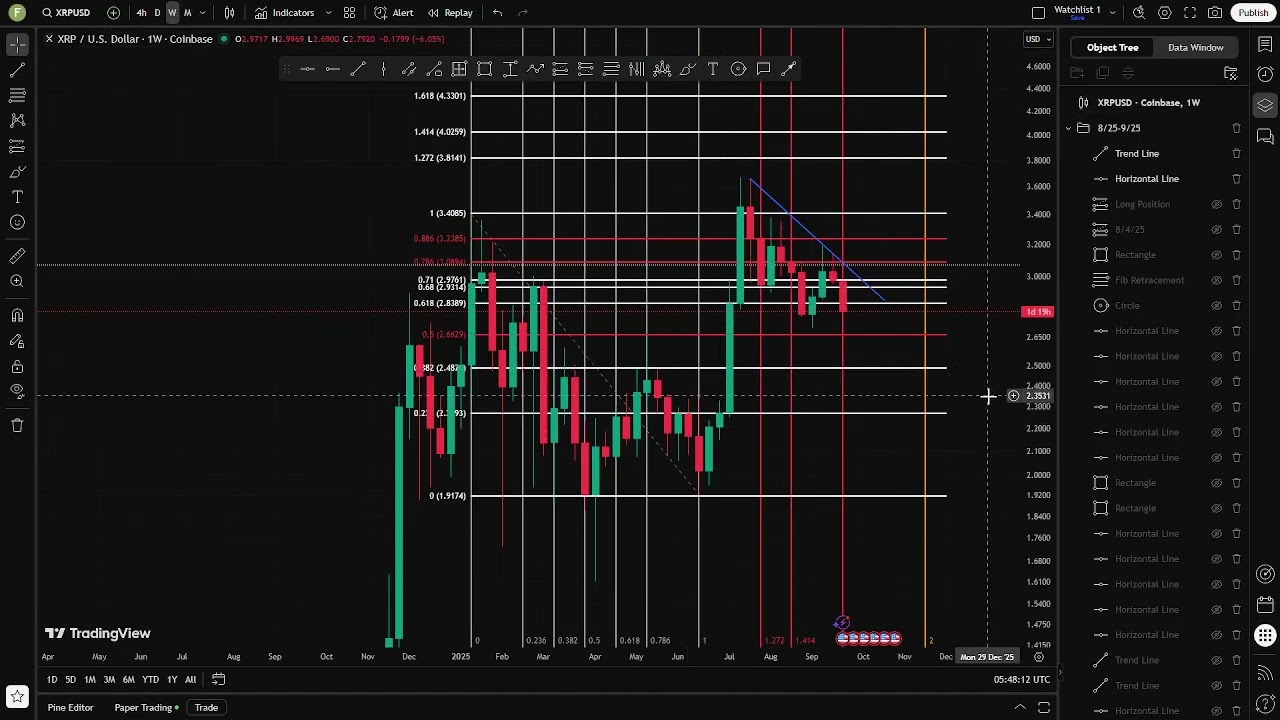
Task: Set the date range to 3M
Action: [x=109, y=680]
